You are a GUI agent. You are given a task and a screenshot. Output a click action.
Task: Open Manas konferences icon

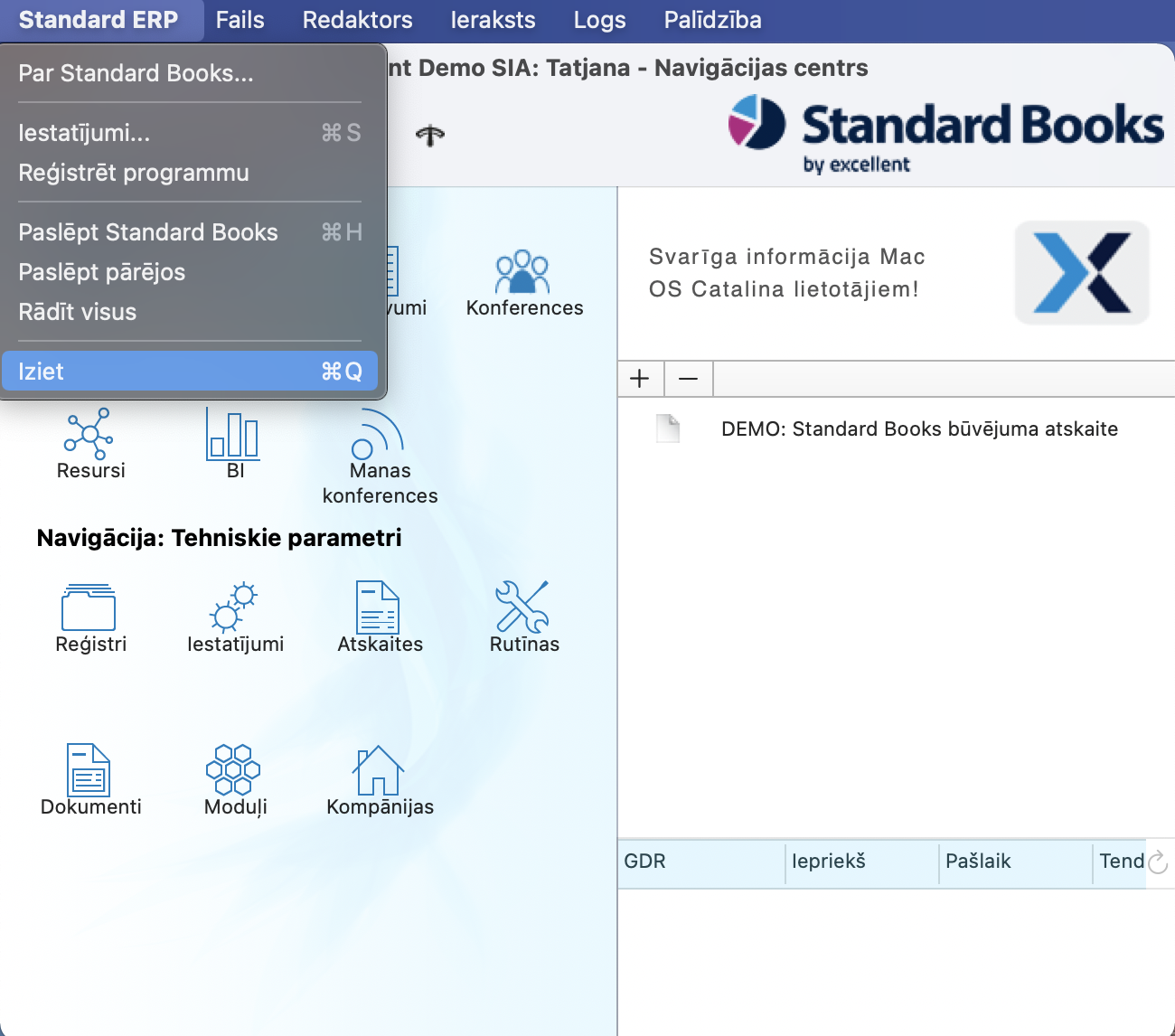click(379, 436)
